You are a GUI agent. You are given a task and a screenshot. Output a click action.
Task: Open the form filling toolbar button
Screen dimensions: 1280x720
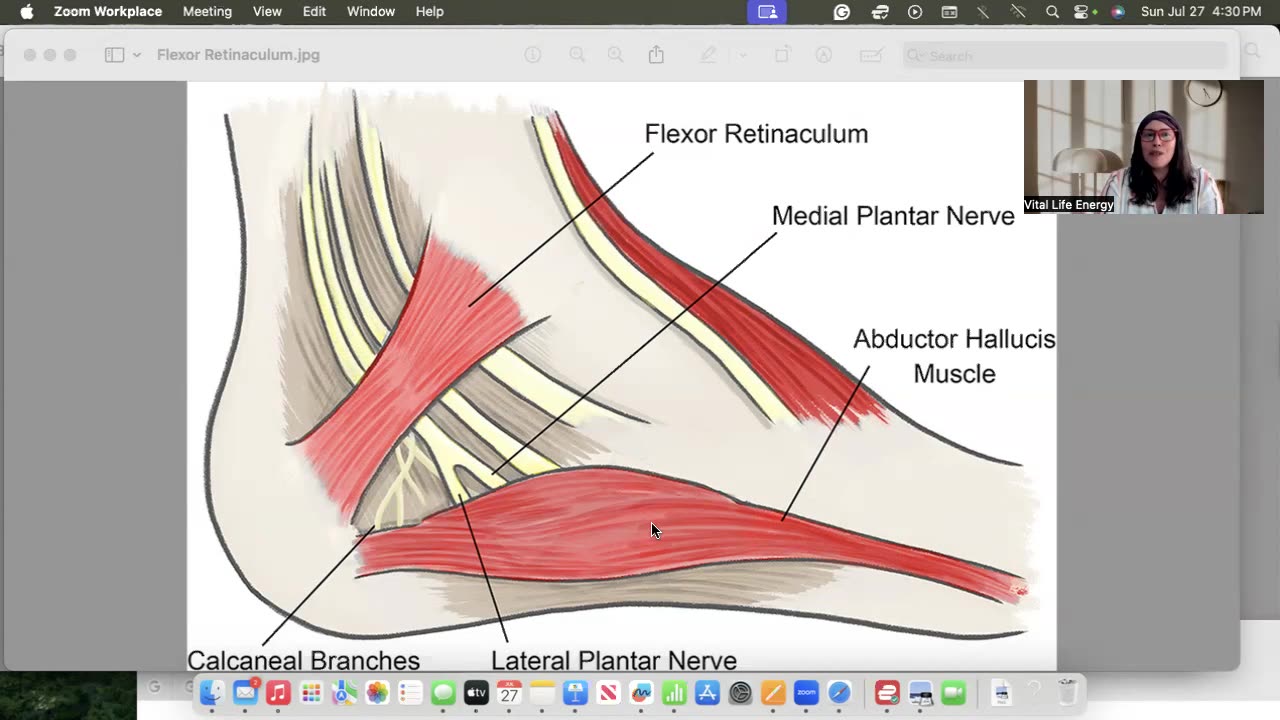pyautogui.click(x=871, y=55)
